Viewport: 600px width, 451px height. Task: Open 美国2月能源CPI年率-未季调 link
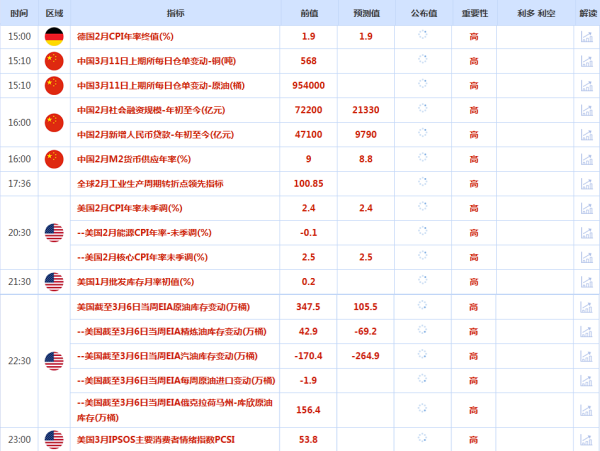click(x=144, y=233)
